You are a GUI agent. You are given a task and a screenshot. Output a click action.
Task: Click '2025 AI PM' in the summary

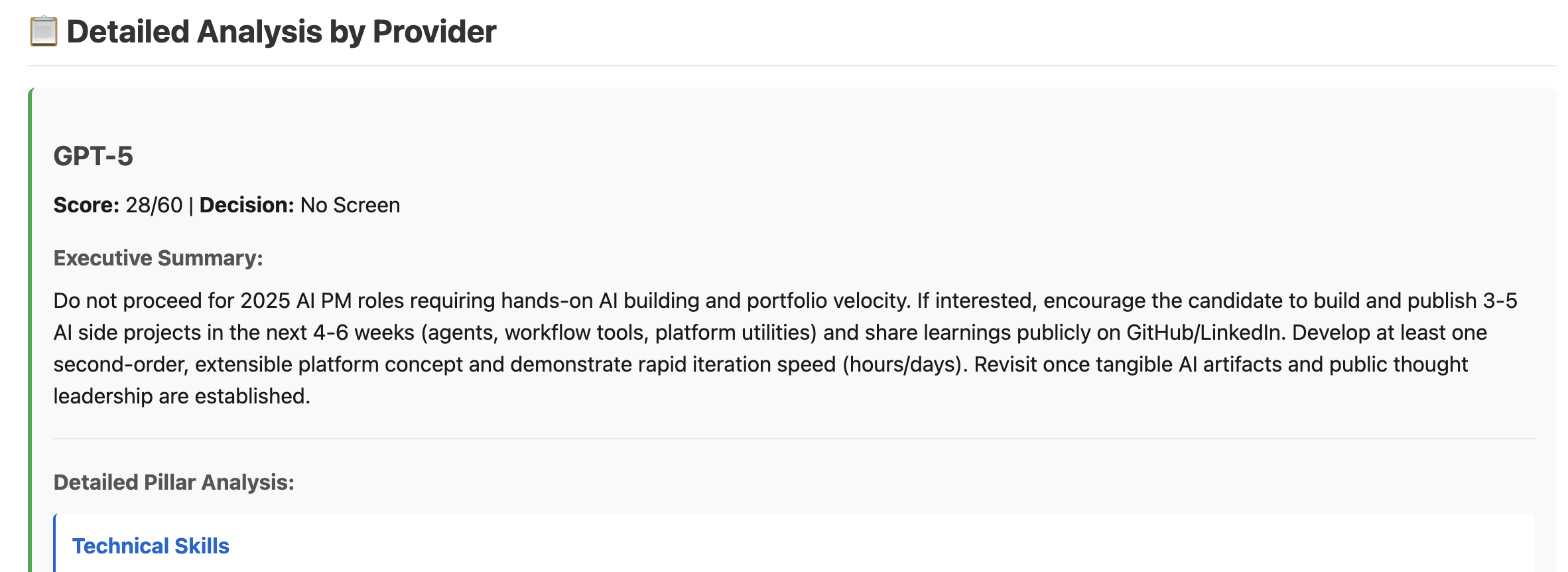[296, 301]
